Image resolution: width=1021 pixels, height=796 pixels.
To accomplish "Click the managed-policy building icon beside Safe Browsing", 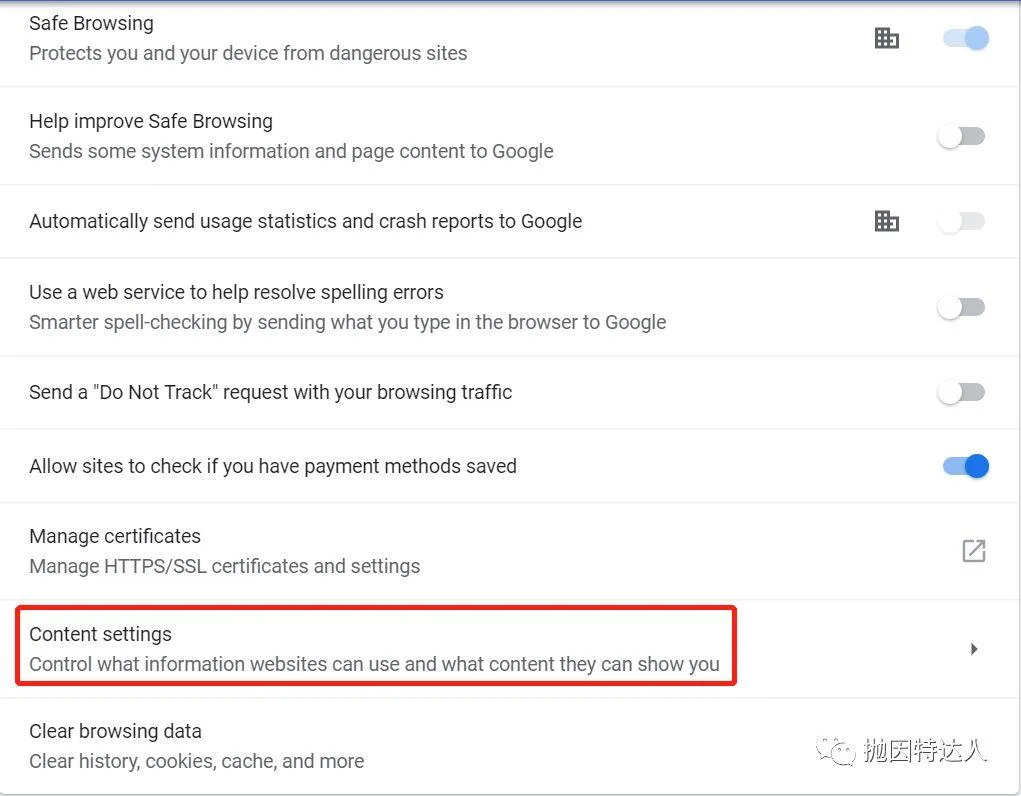I will point(886,38).
